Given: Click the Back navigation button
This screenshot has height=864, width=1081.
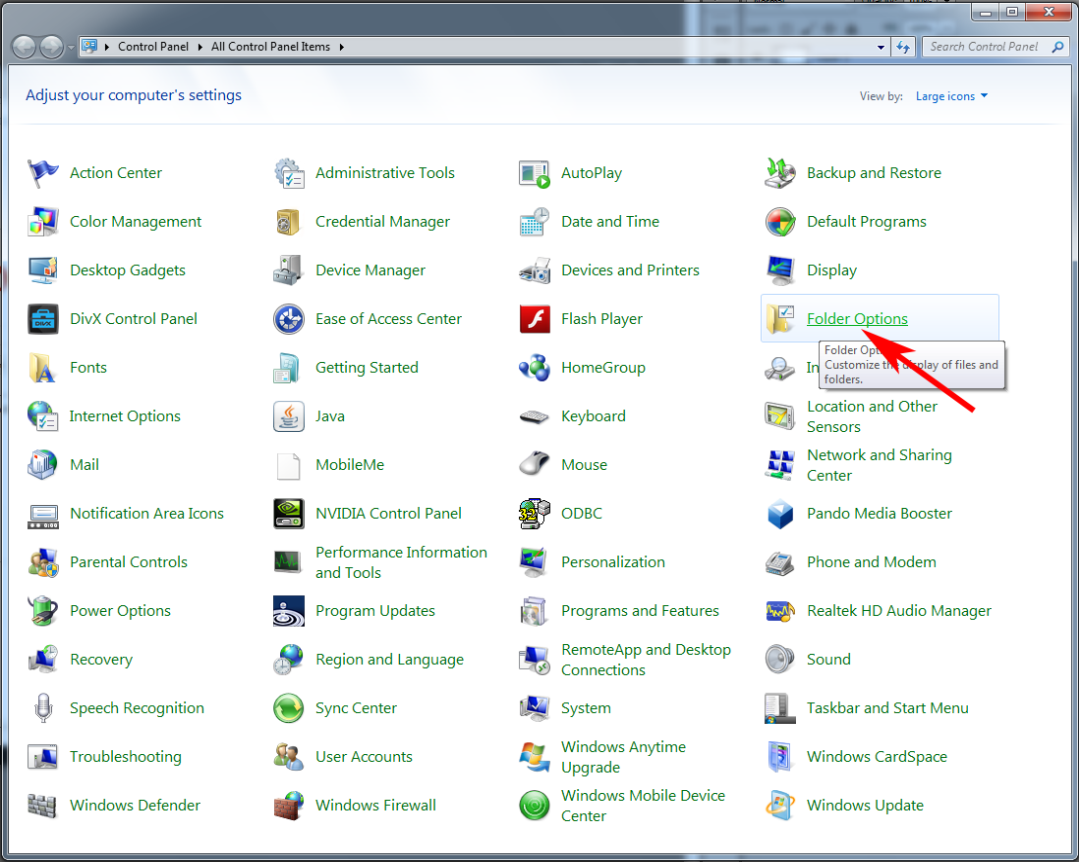Looking at the screenshot, I should coord(24,47).
